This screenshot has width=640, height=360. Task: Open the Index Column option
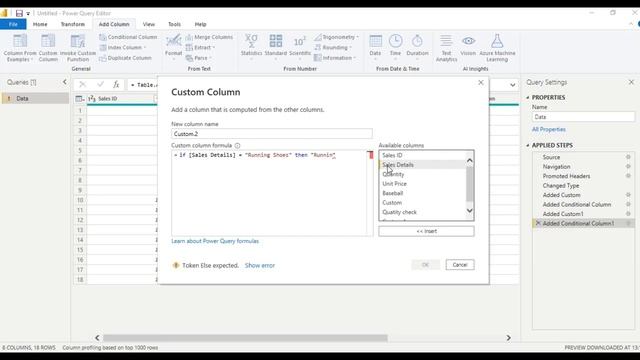[x=123, y=48]
